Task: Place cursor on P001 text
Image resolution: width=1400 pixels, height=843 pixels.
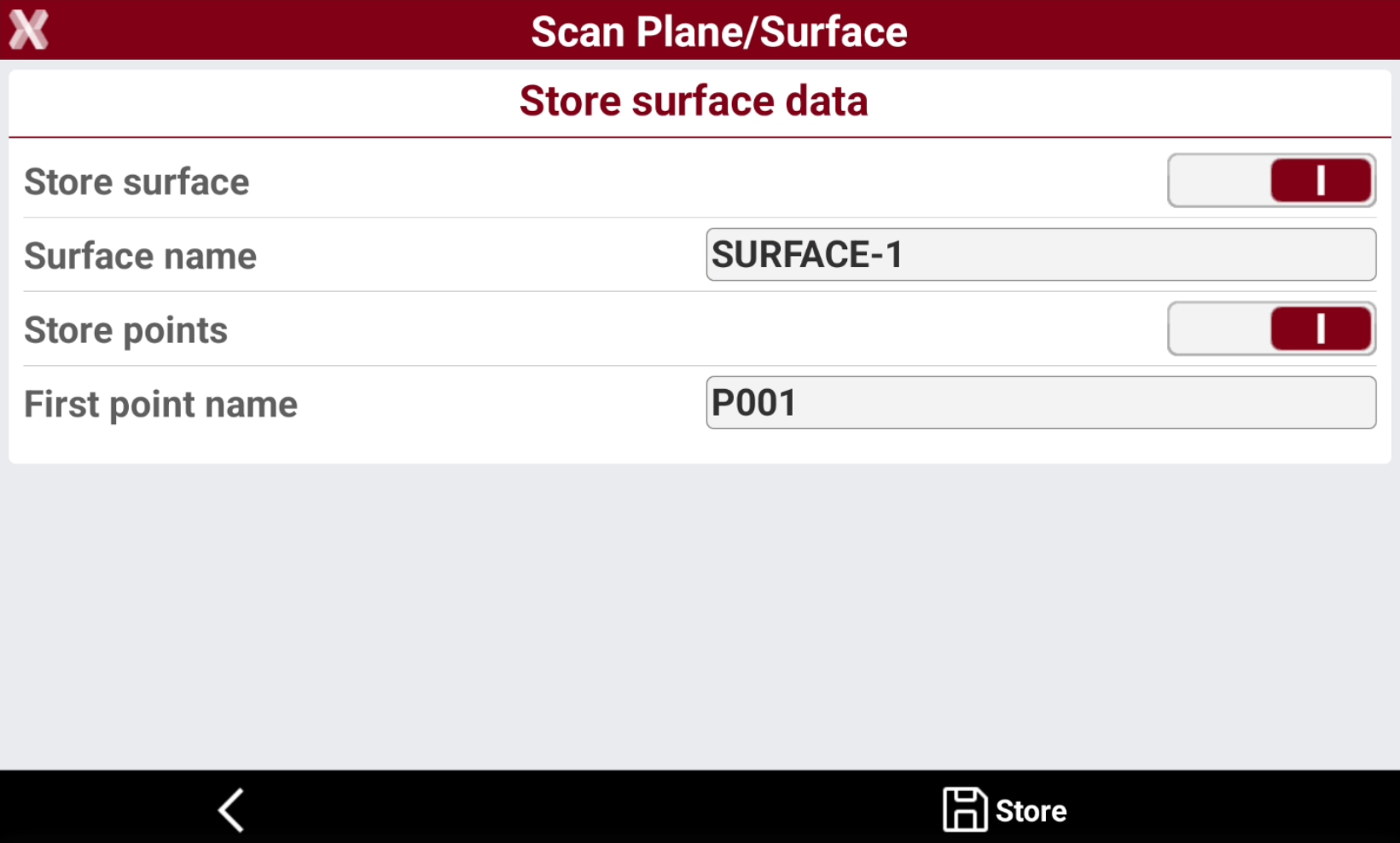Action: click(754, 403)
